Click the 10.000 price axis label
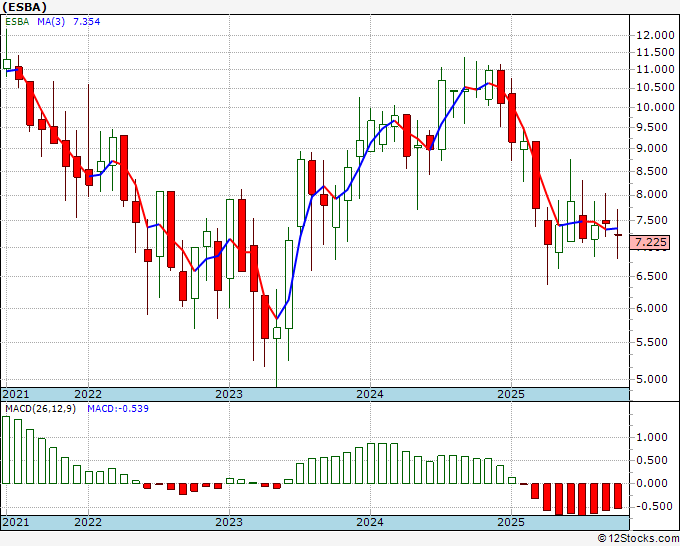The width and height of the screenshot is (680, 546). (655, 107)
